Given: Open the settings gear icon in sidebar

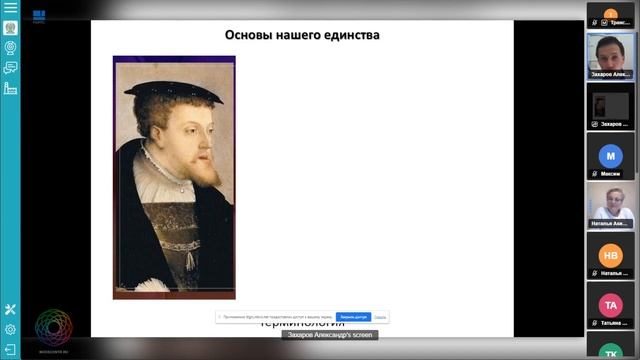Looking at the screenshot, I should (x=10, y=329).
